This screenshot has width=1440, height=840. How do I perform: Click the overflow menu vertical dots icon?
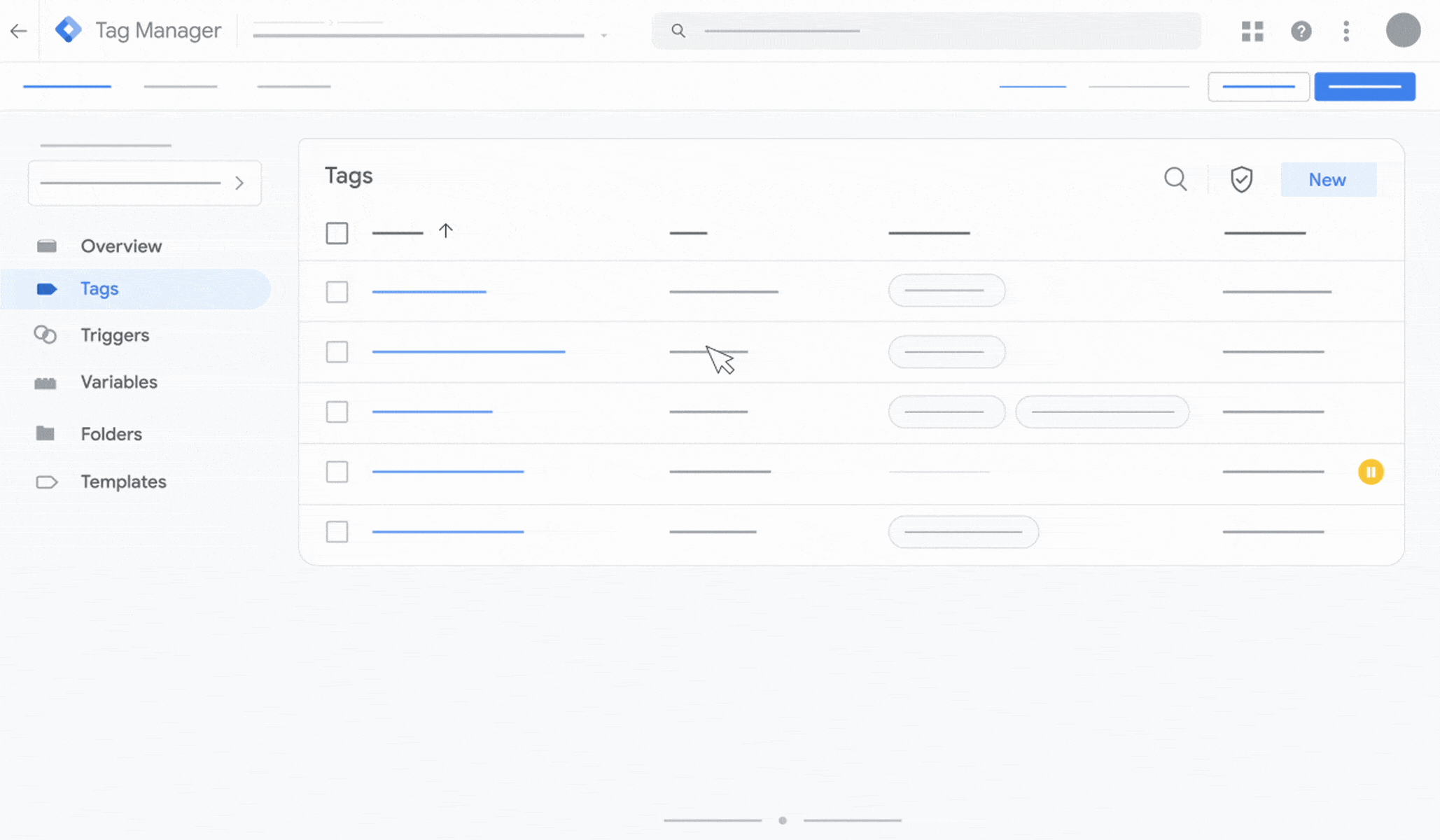click(x=1346, y=30)
